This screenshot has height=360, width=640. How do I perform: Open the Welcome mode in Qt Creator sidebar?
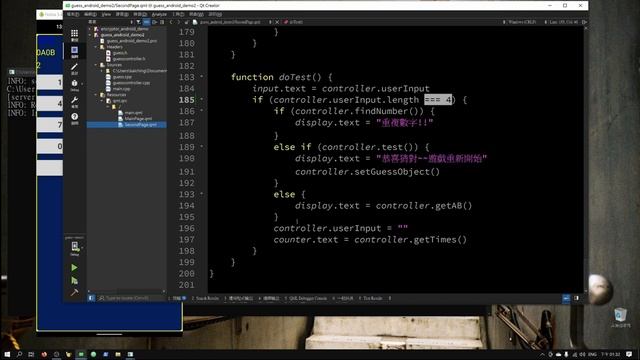click(x=74, y=35)
